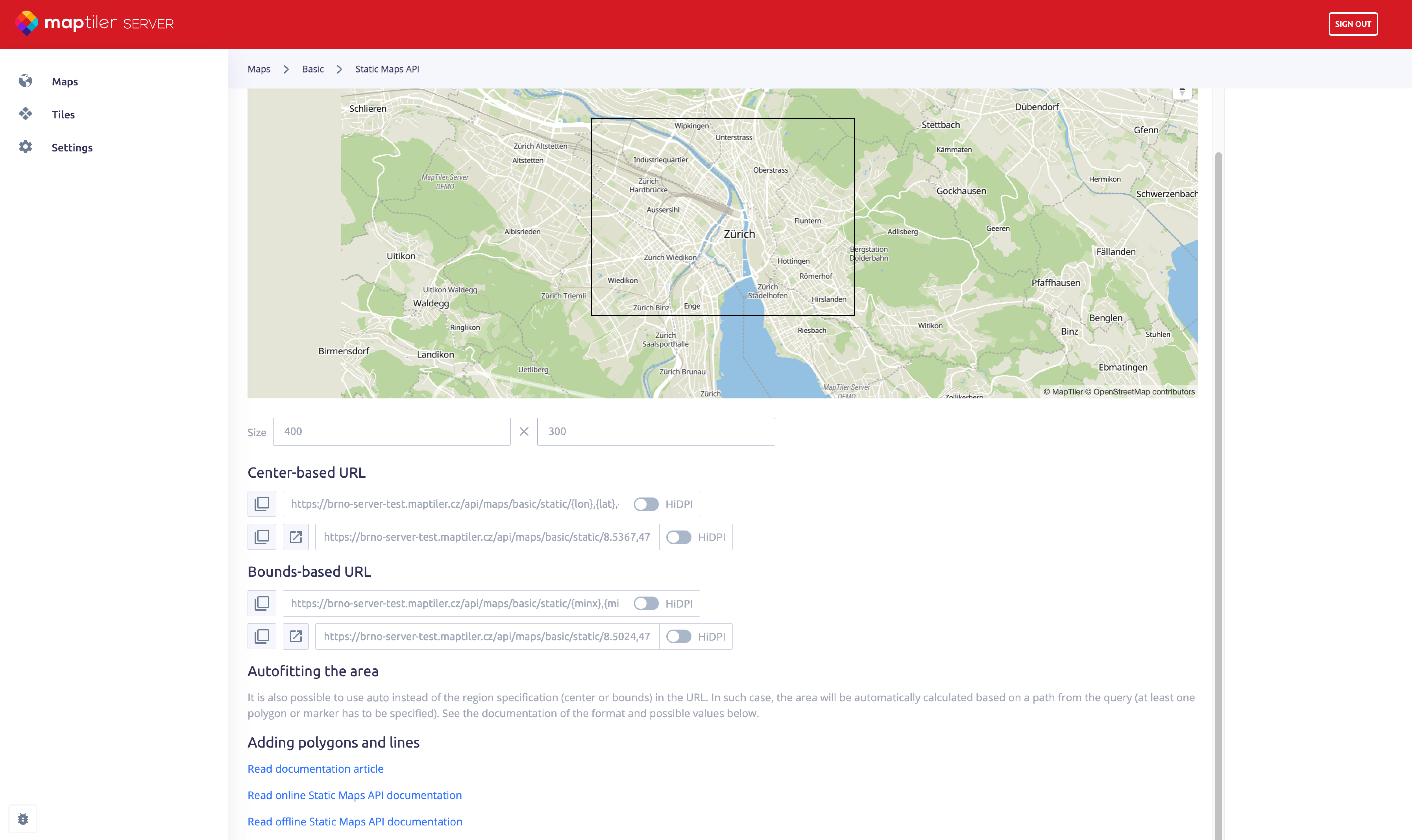Screen dimensions: 1412x840
Task: Turn on HiDPI for Bounds-based template URL
Action: (645, 603)
